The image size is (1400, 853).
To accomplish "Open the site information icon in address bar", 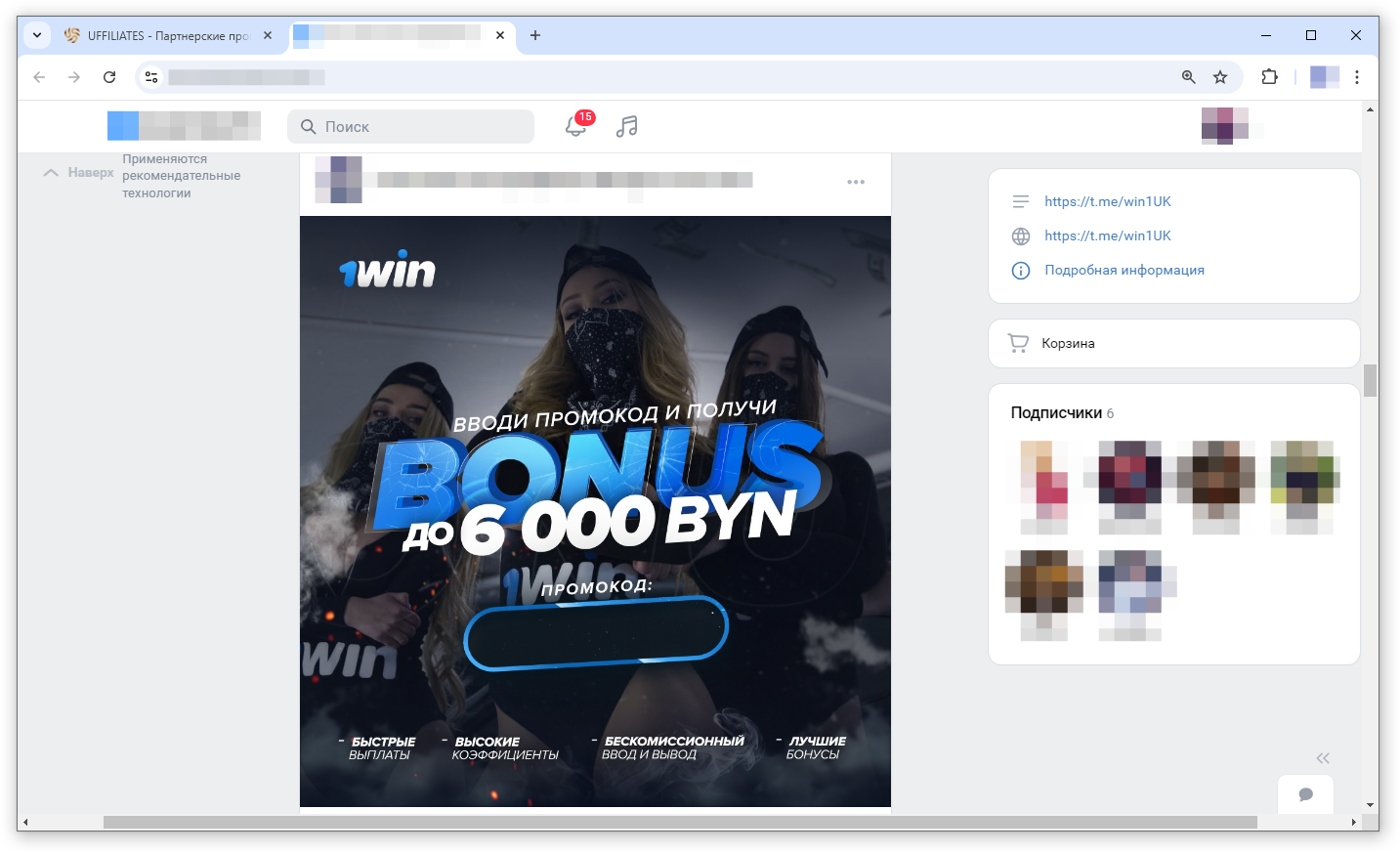I will (150, 77).
